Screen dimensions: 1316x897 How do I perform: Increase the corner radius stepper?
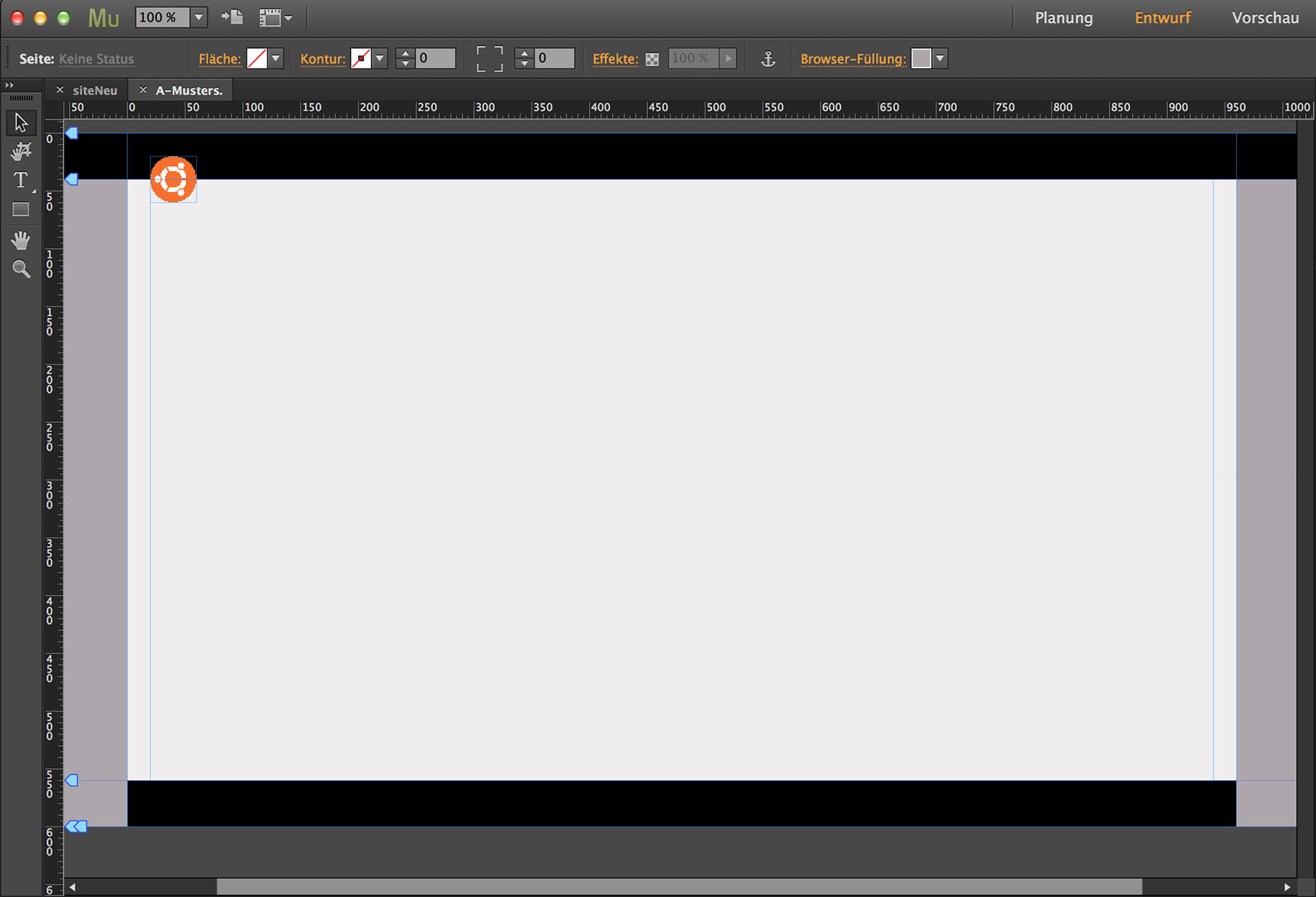(x=524, y=53)
